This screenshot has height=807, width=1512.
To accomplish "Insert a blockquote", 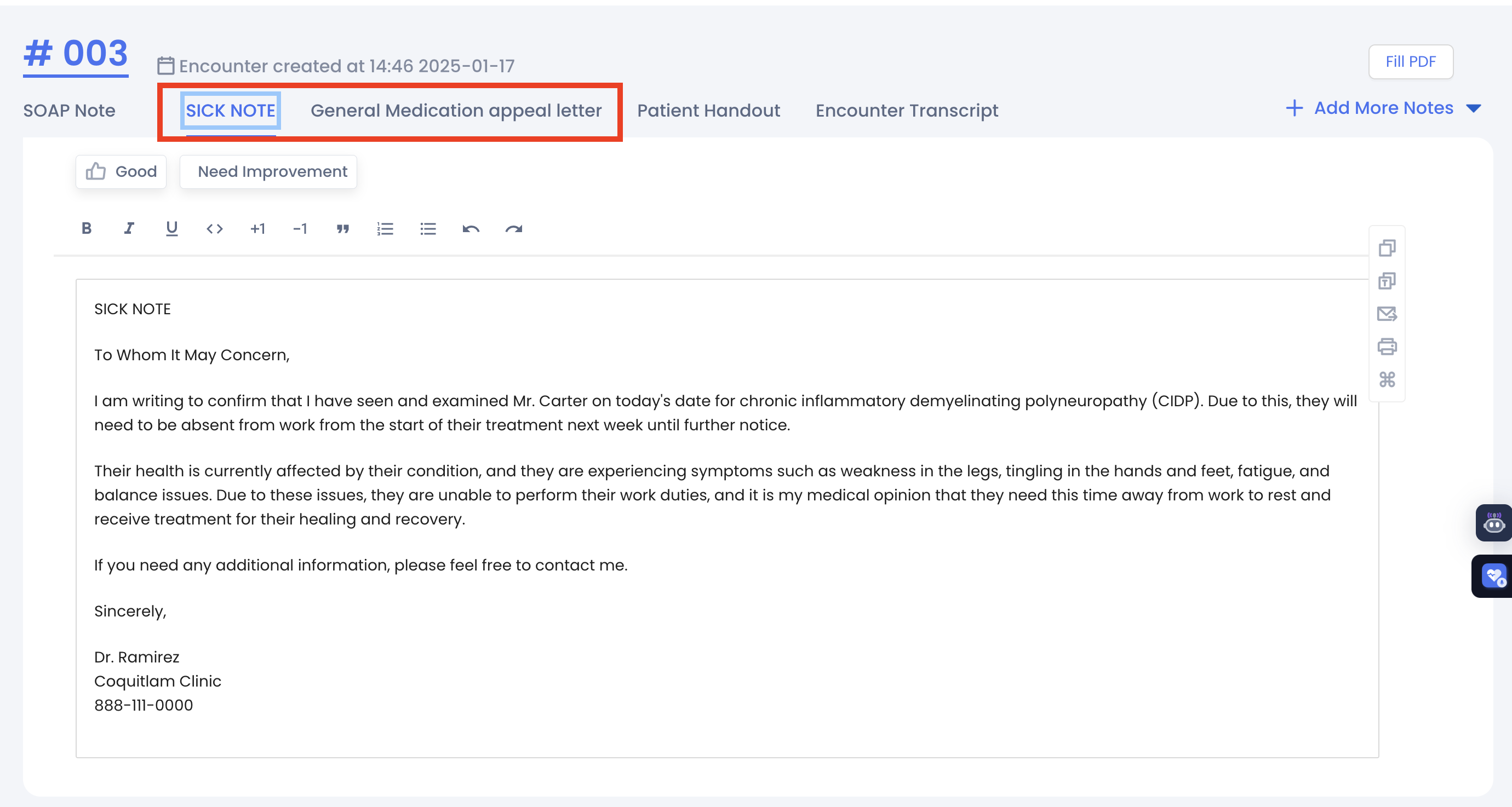I will 343,229.
